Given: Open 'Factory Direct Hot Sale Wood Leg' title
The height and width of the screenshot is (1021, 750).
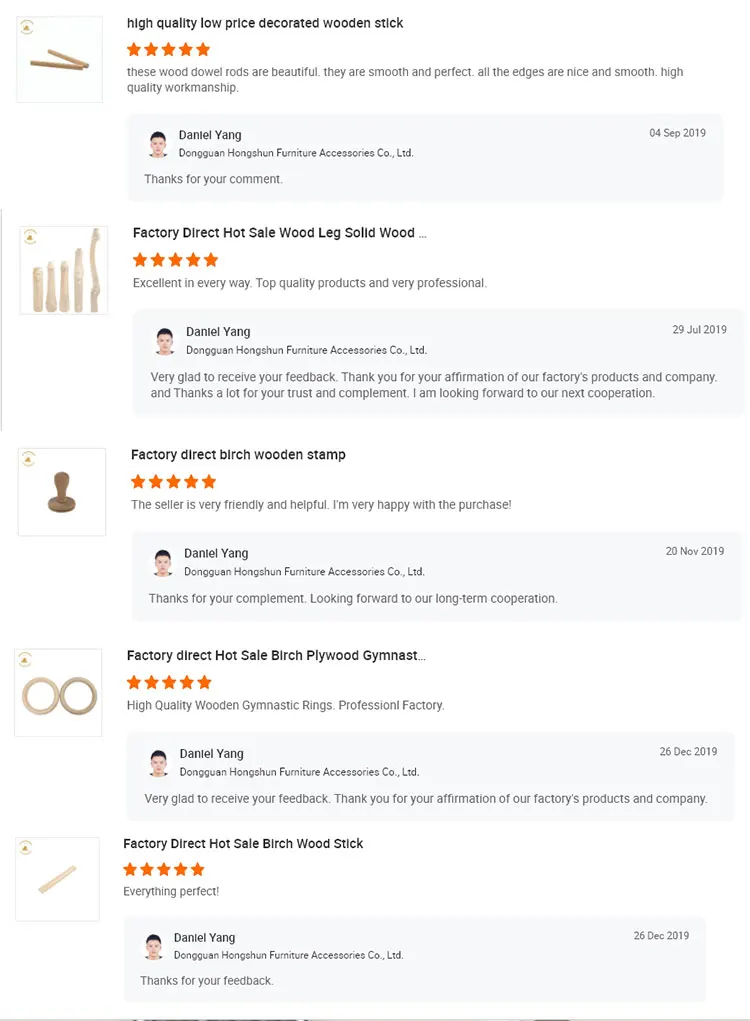Looking at the screenshot, I should (279, 233).
